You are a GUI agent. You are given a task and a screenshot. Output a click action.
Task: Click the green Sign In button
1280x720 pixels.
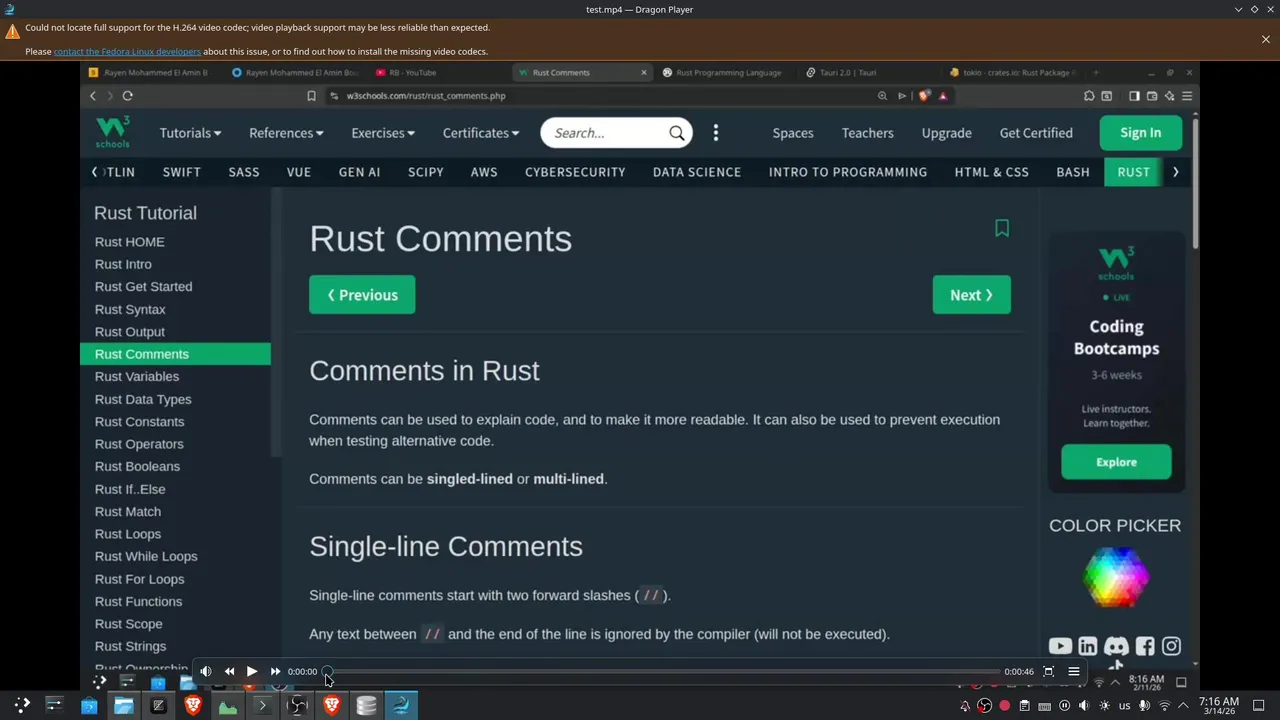1141,133
